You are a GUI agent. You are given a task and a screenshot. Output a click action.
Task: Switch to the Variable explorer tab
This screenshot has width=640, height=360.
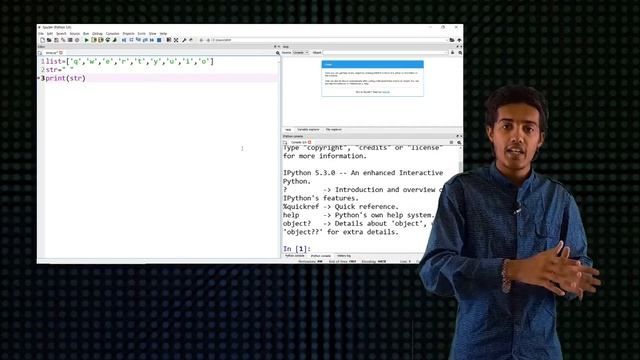(x=308, y=129)
